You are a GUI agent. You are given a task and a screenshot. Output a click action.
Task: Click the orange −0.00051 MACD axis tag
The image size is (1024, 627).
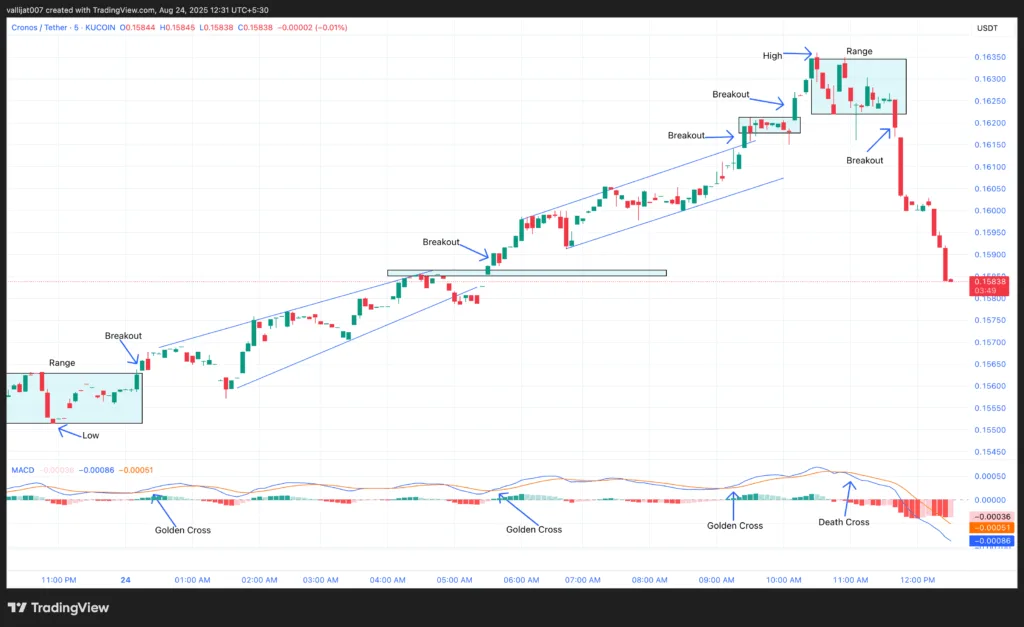tap(992, 528)
